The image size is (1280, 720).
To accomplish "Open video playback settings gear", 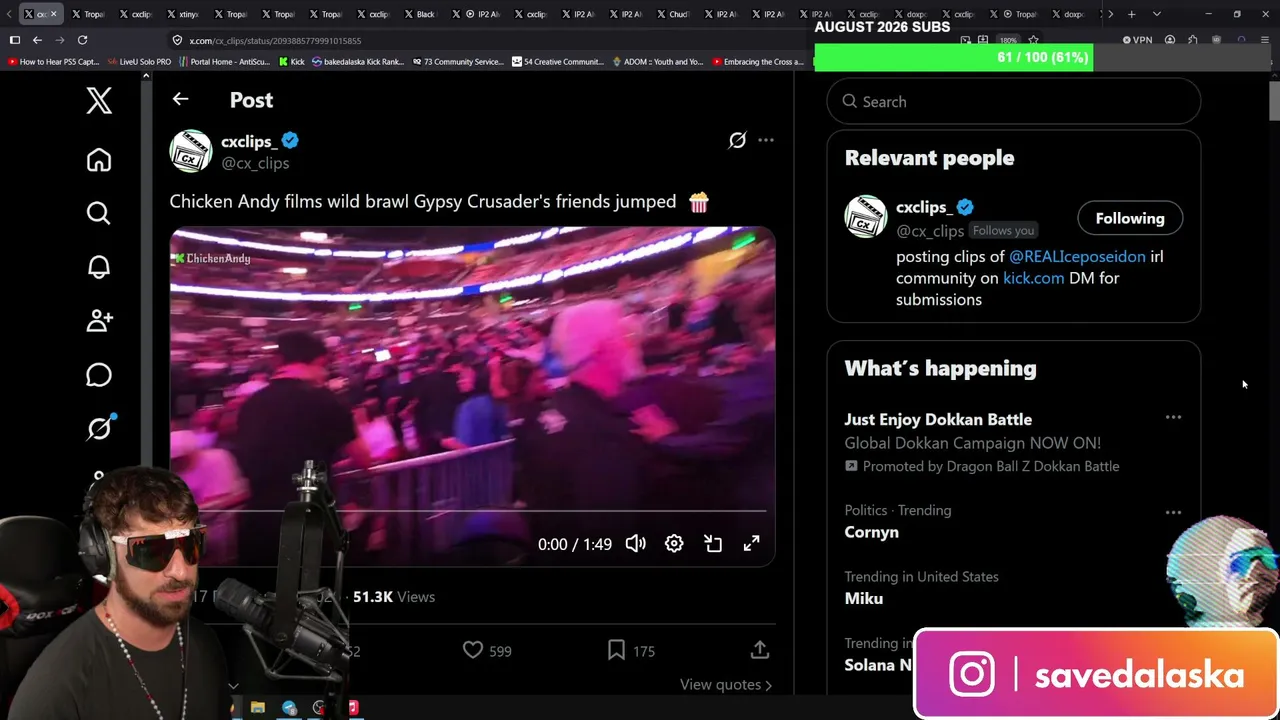I will coord(674,543).
